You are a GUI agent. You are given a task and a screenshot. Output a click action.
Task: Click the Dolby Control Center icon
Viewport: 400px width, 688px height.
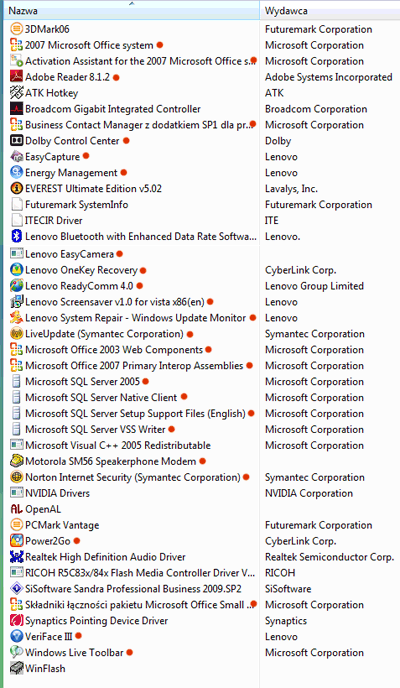pyautogui.click(x=16, y=141)
